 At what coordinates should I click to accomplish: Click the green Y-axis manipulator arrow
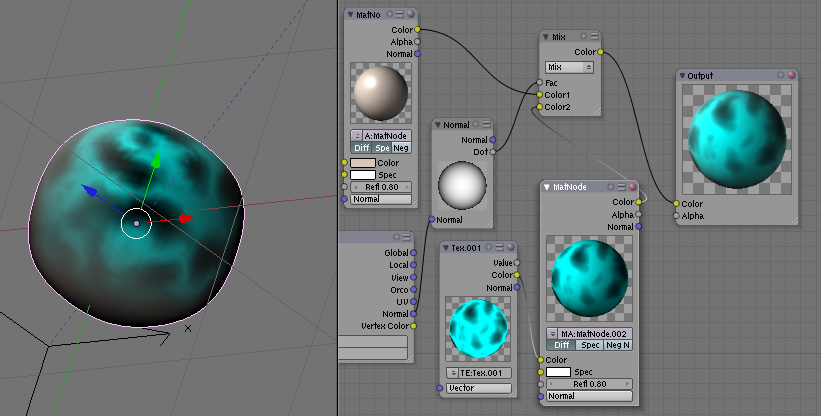click(155, 160)
